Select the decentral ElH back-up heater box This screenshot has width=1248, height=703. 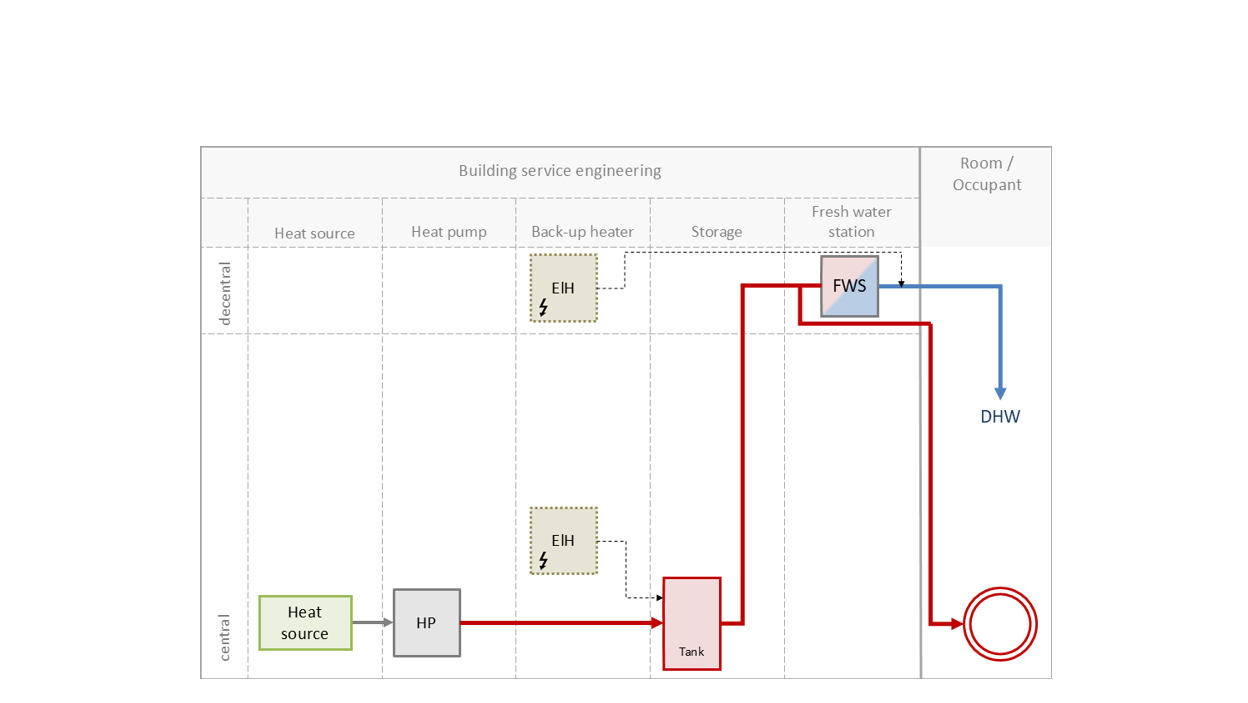coord(564,287)
